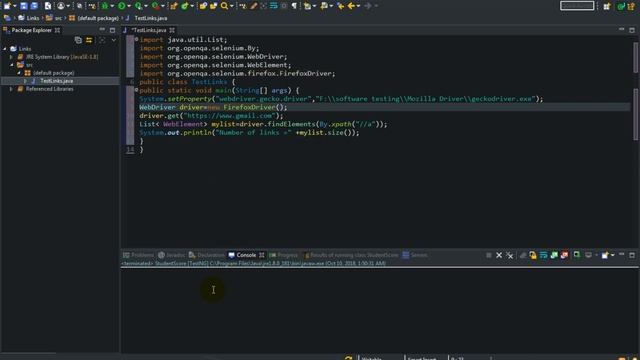Open the Search icon's dropdown arrow
Viewport: 640px width, 360px height.
point(231,6)
